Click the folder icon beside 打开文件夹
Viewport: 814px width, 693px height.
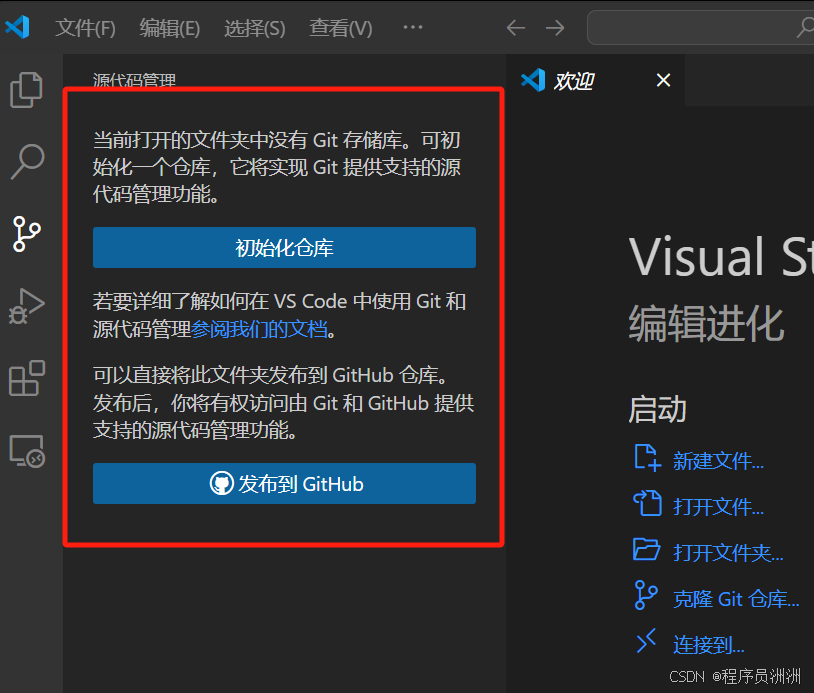click(647, 549)
